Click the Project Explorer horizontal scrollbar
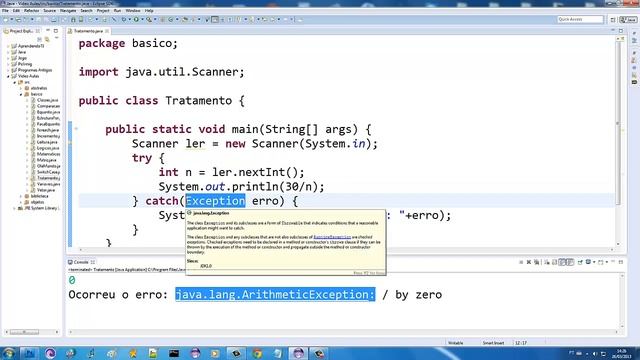 tap(24, 332)
